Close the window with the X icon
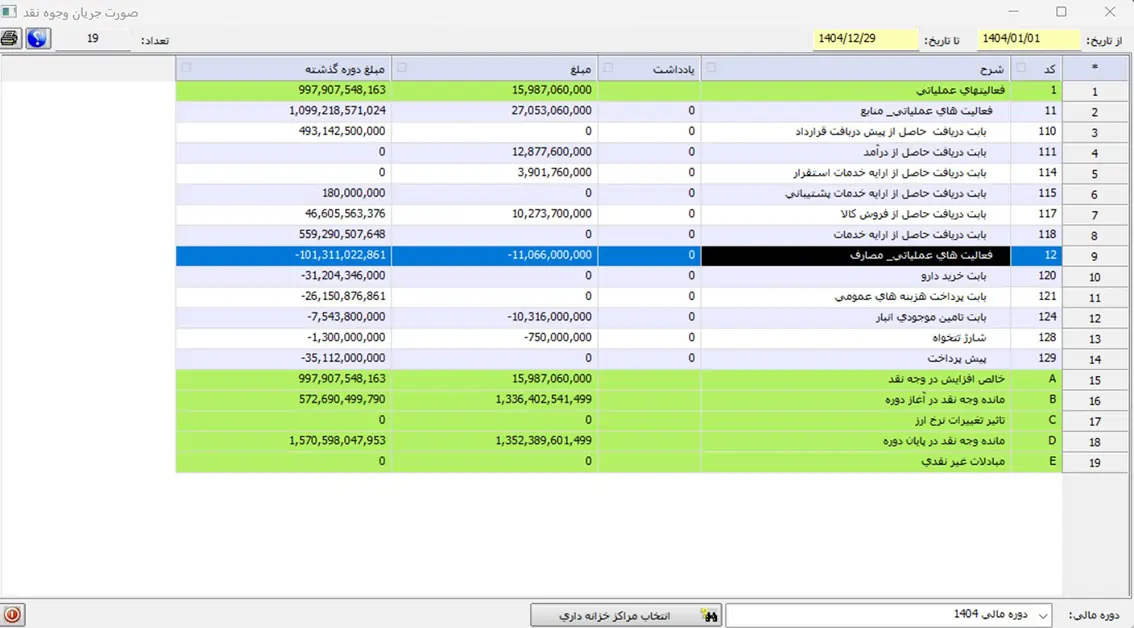 1110,12
